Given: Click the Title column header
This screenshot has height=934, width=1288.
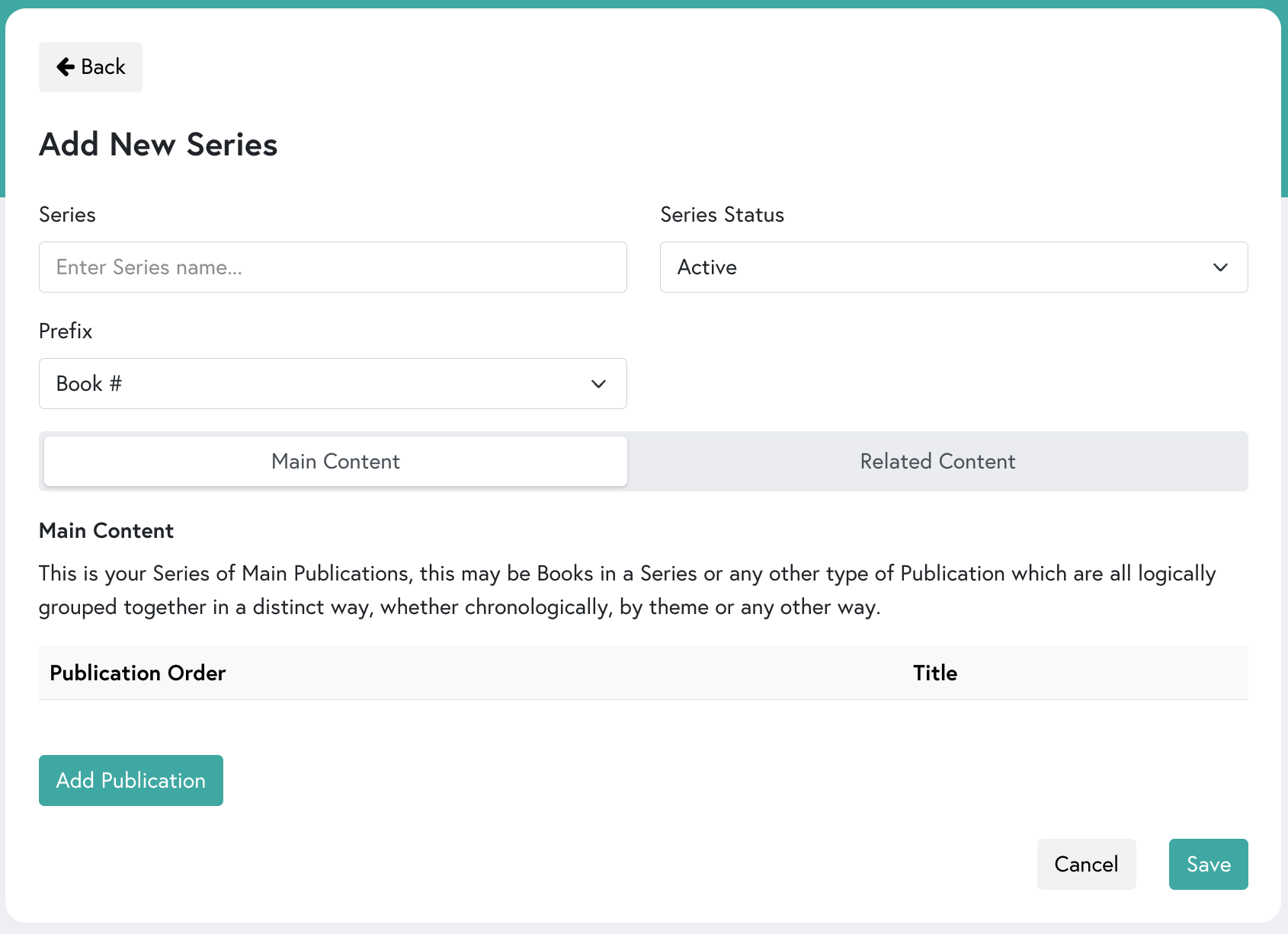Looking at the screenshot, I should 934,673.
